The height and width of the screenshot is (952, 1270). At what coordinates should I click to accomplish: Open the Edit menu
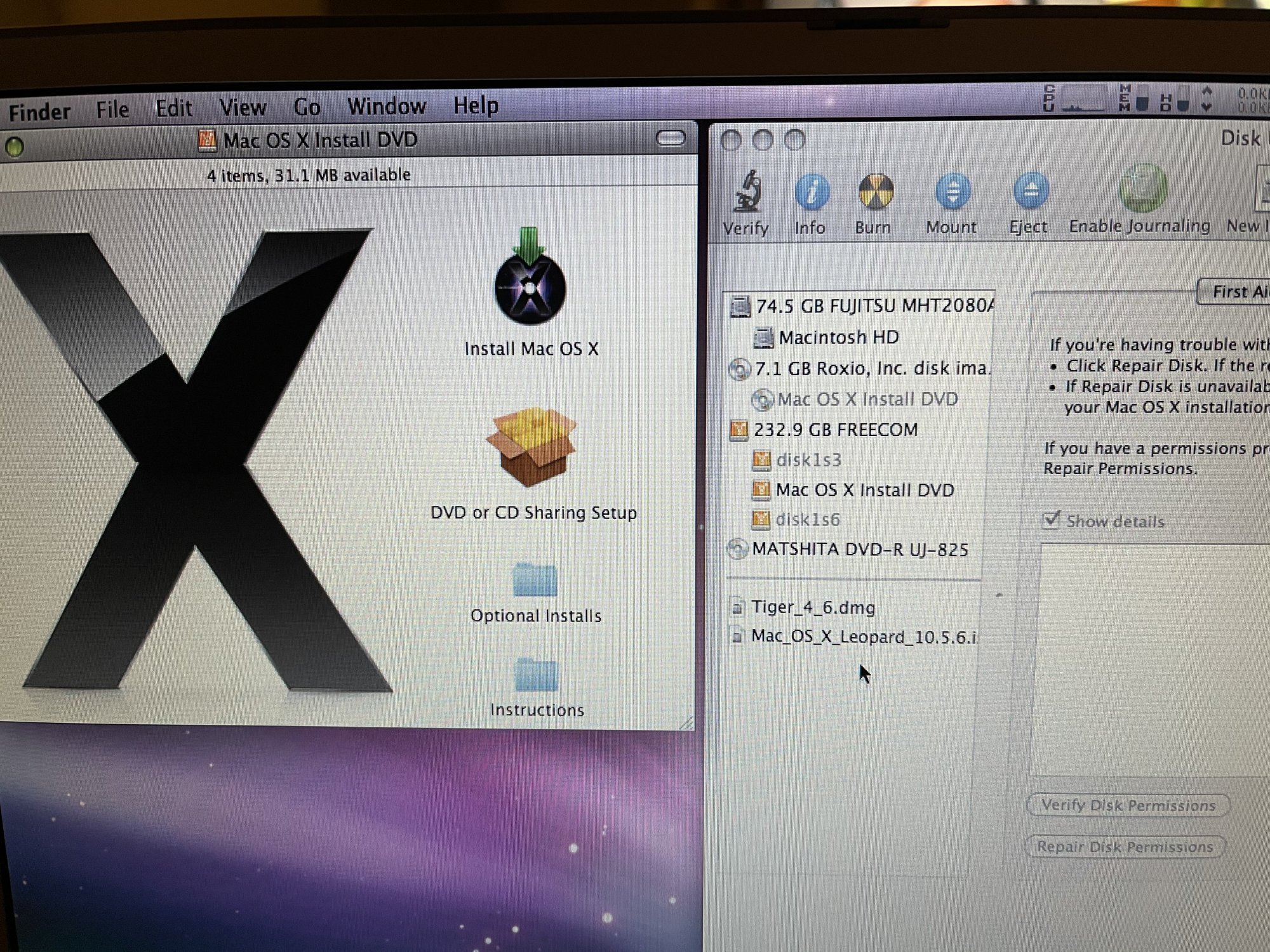pyautogui.click(x=173, y=109)
